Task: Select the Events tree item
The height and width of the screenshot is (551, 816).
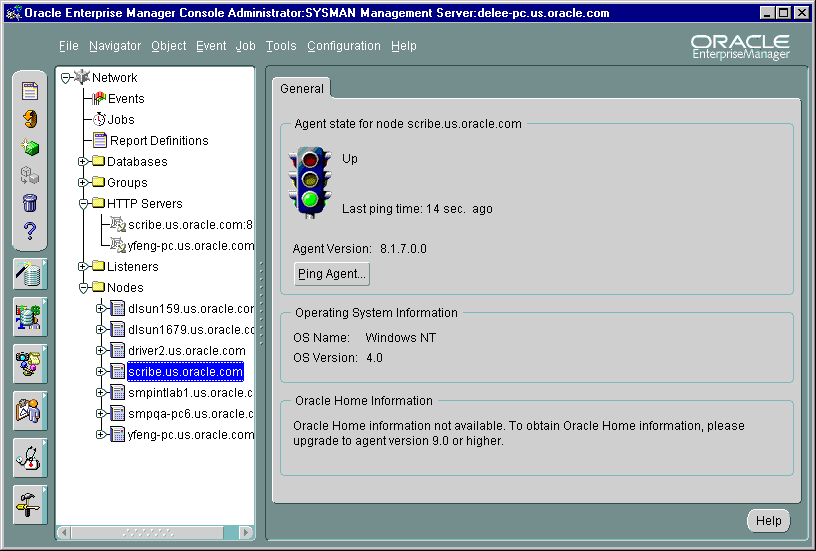Action: coord(126,98)
